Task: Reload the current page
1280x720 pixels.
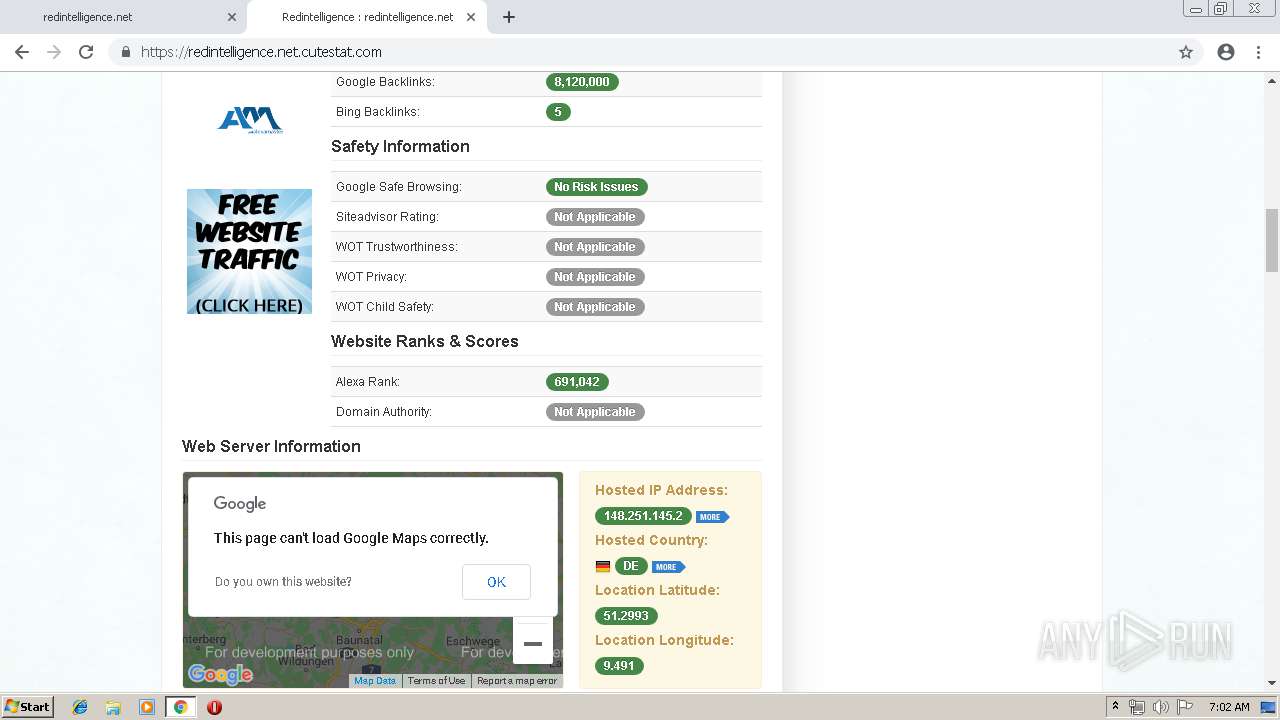Action: click(86, 52)
